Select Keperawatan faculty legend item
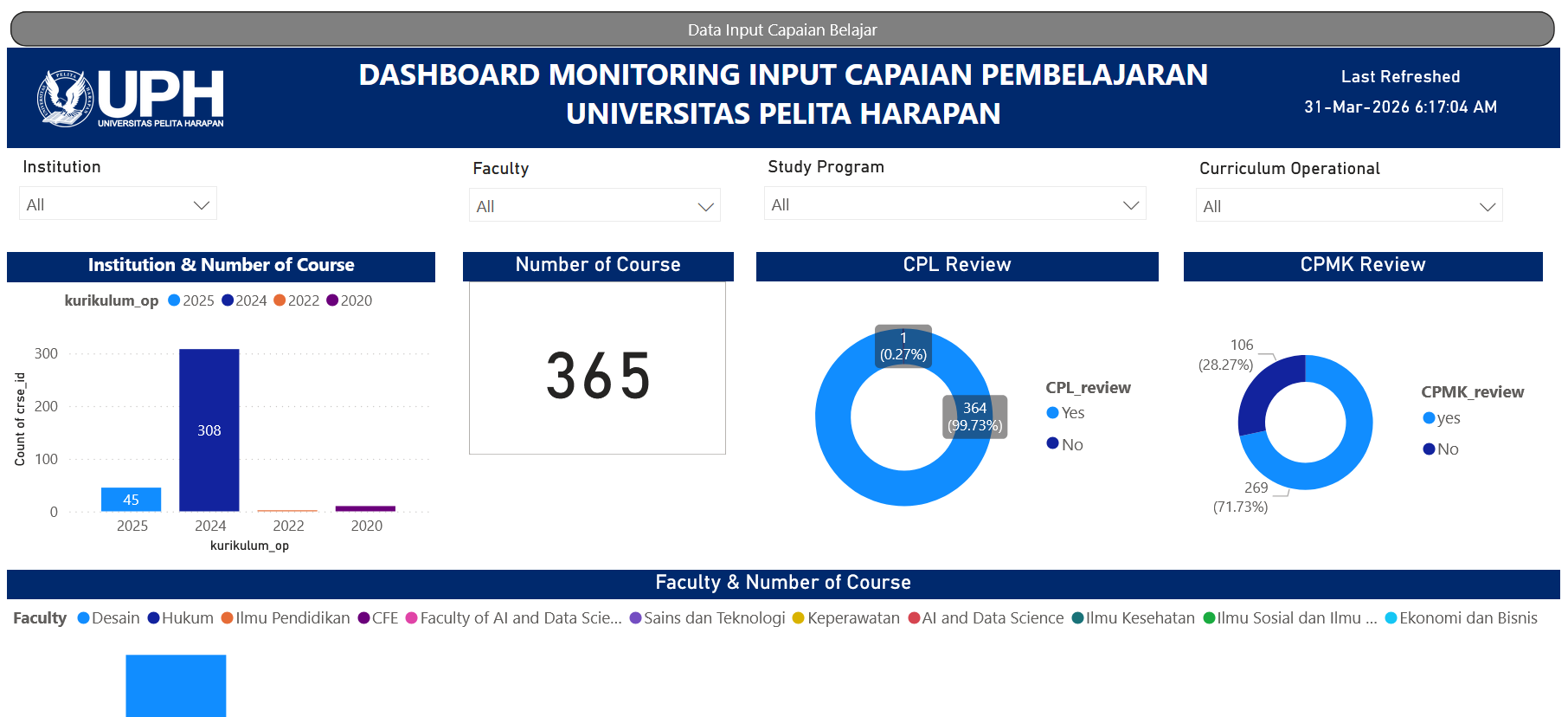The width and height of the screenshot is (1568, 717). coord(846,618)
